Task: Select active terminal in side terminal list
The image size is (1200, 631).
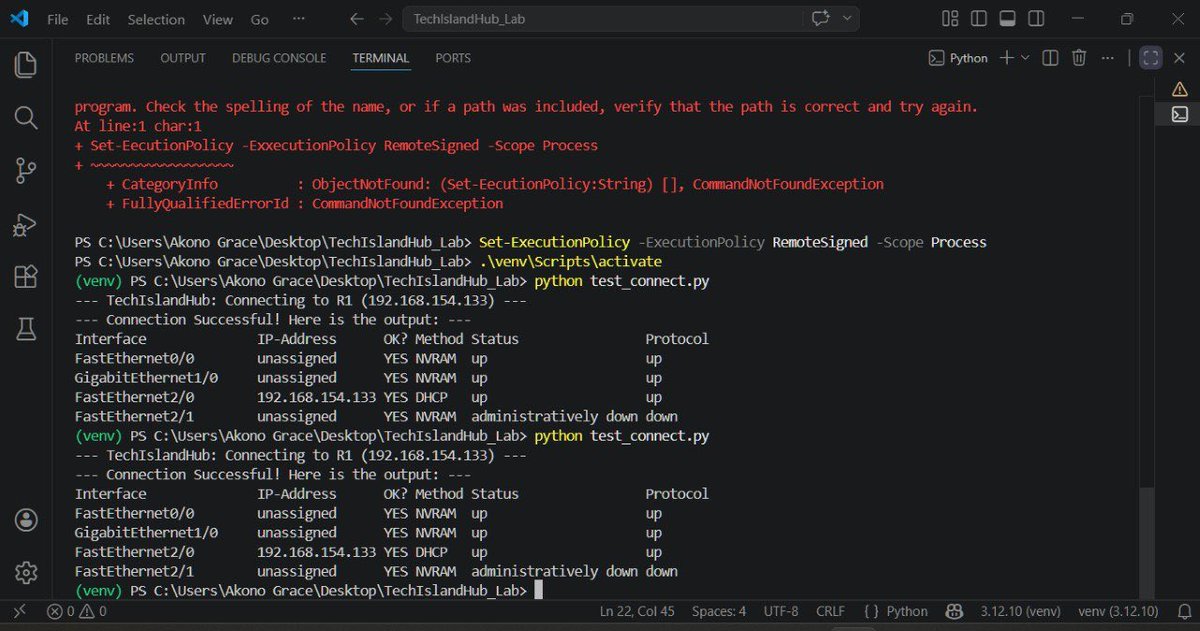Action: (1179, 114)
